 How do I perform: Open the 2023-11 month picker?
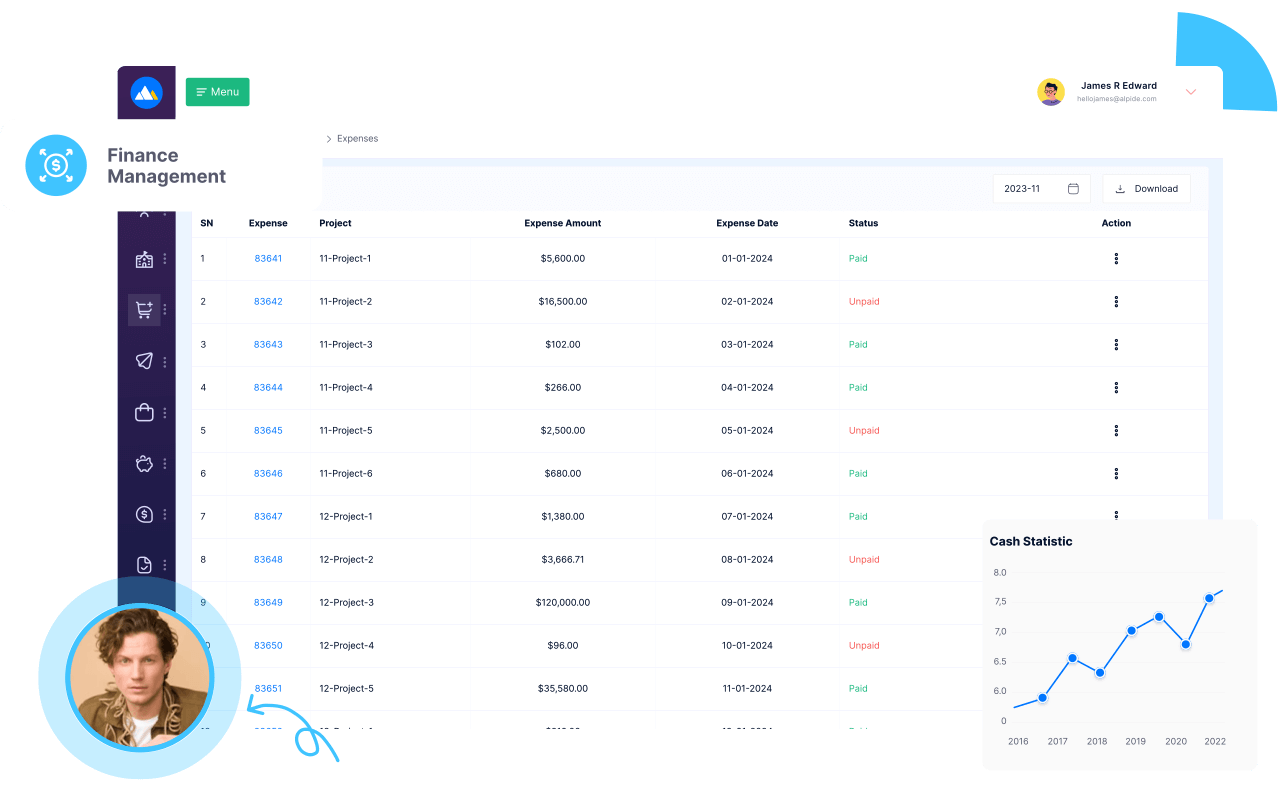pos(1041,188)
